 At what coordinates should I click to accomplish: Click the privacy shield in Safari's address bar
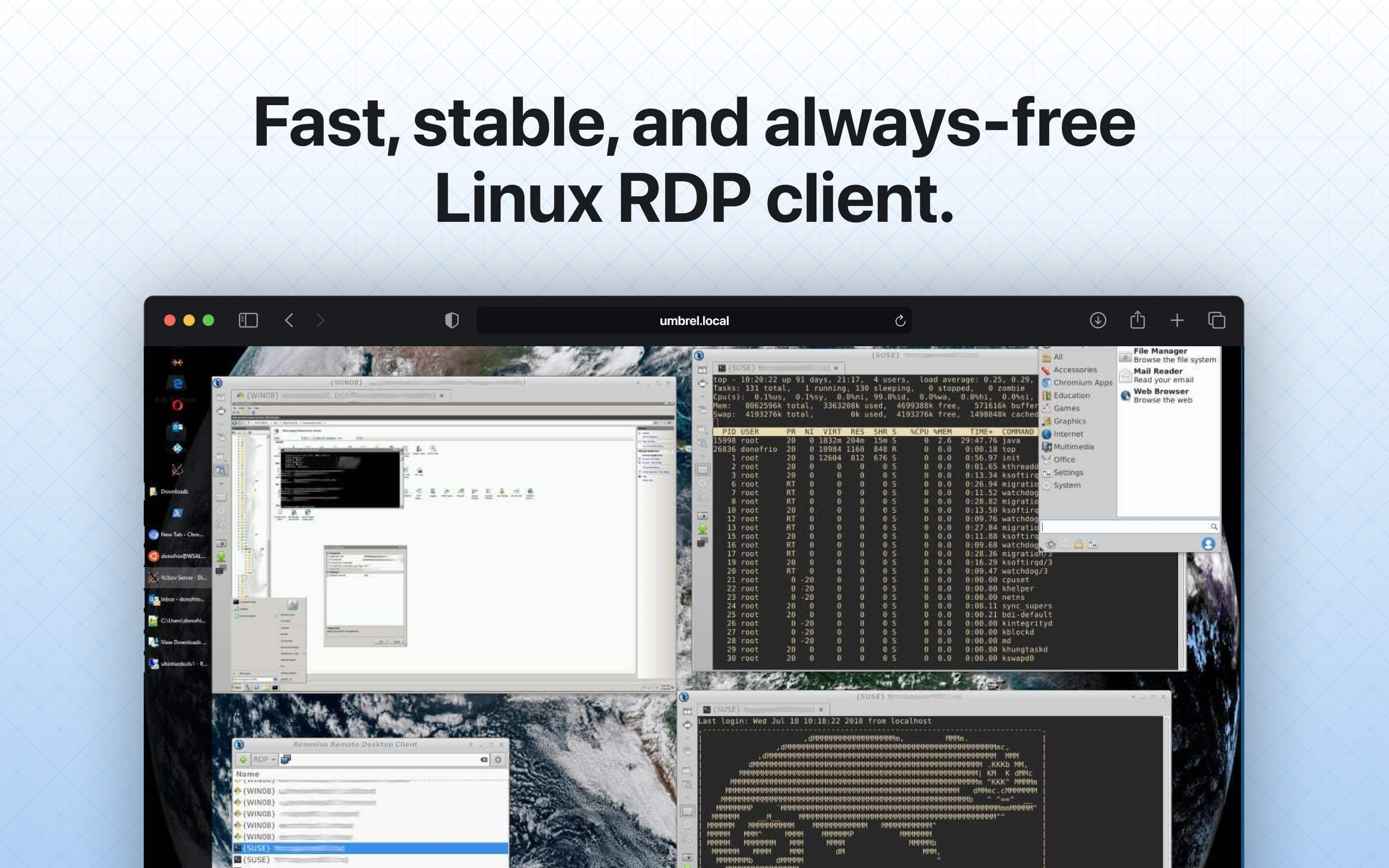452,320
